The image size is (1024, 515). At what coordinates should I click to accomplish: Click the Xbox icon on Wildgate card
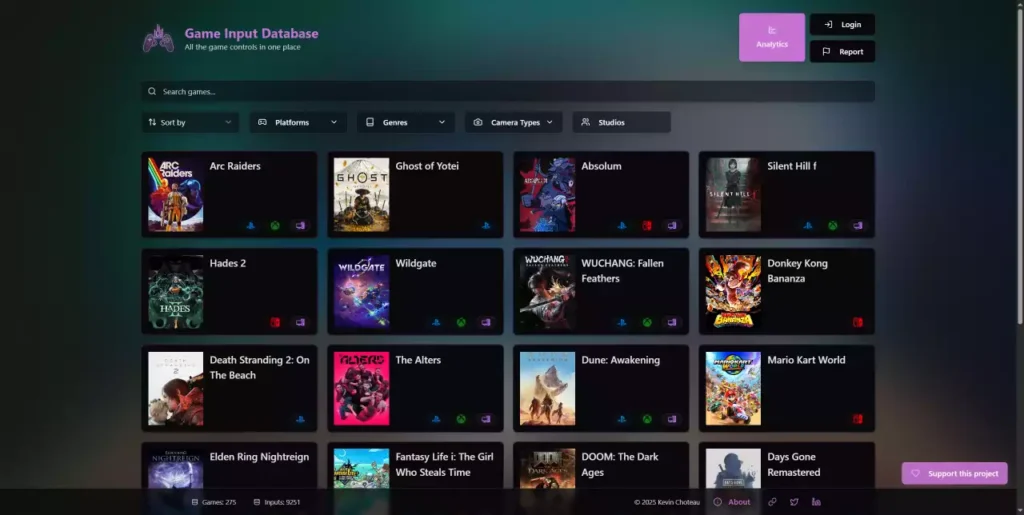coord(461,322)
